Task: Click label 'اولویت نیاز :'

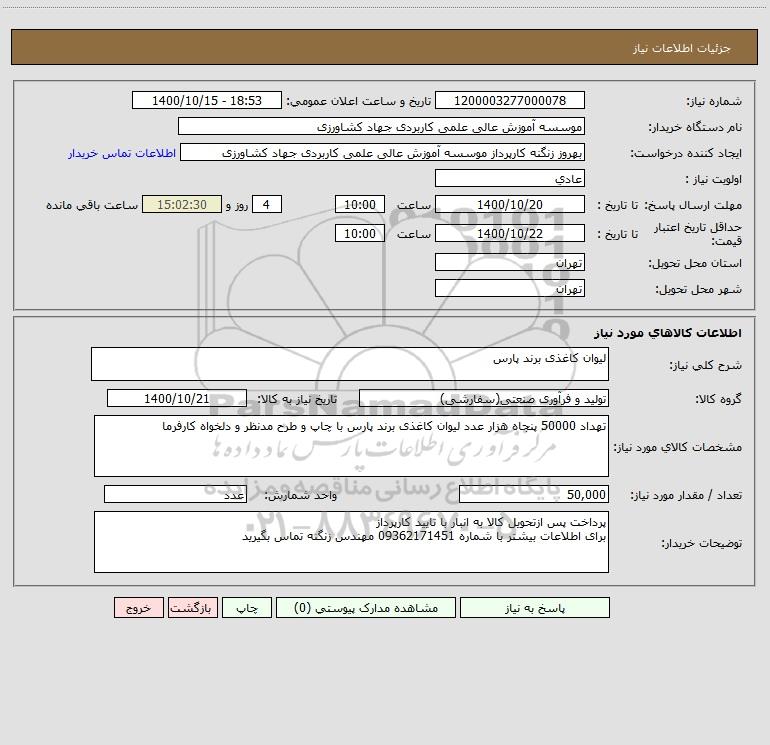Action: tap(714, 179)
